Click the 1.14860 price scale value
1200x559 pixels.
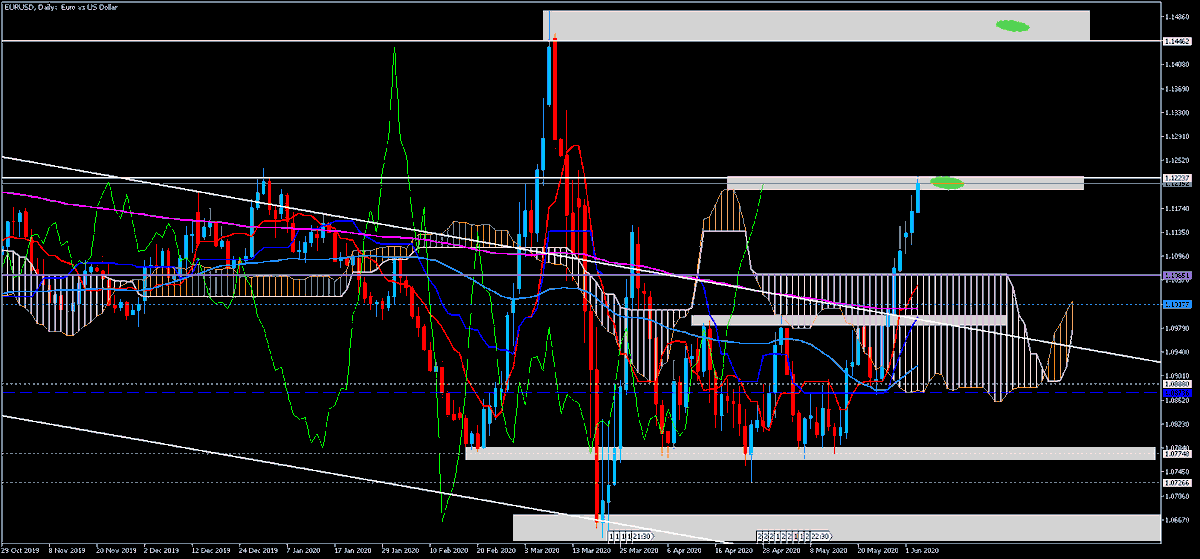coord(1177,17)
